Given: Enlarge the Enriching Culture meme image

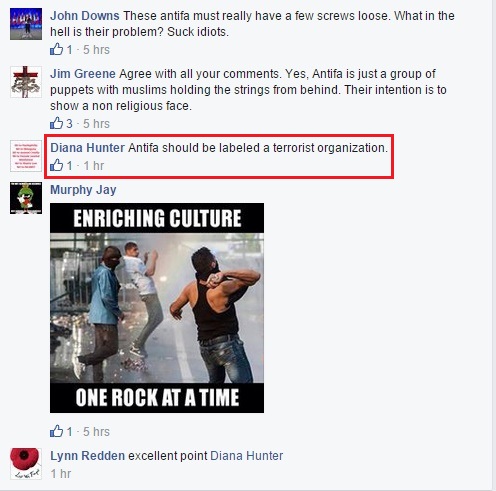Looking at the screenshot, I should click(157, 308).
